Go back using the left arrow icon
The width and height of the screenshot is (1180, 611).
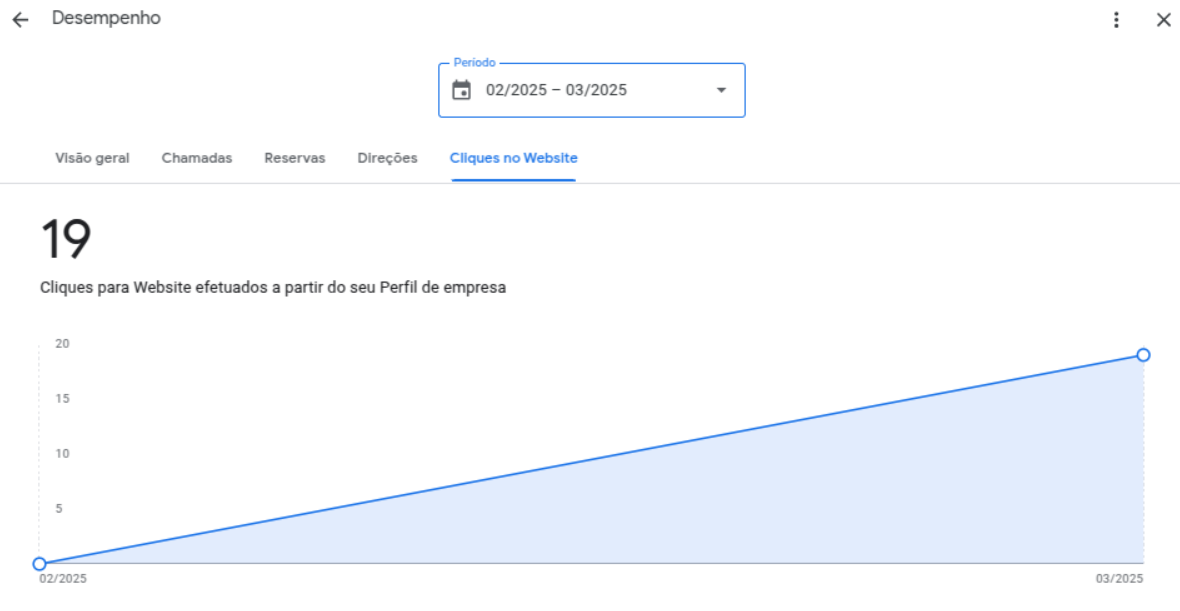tap(20, 20)
